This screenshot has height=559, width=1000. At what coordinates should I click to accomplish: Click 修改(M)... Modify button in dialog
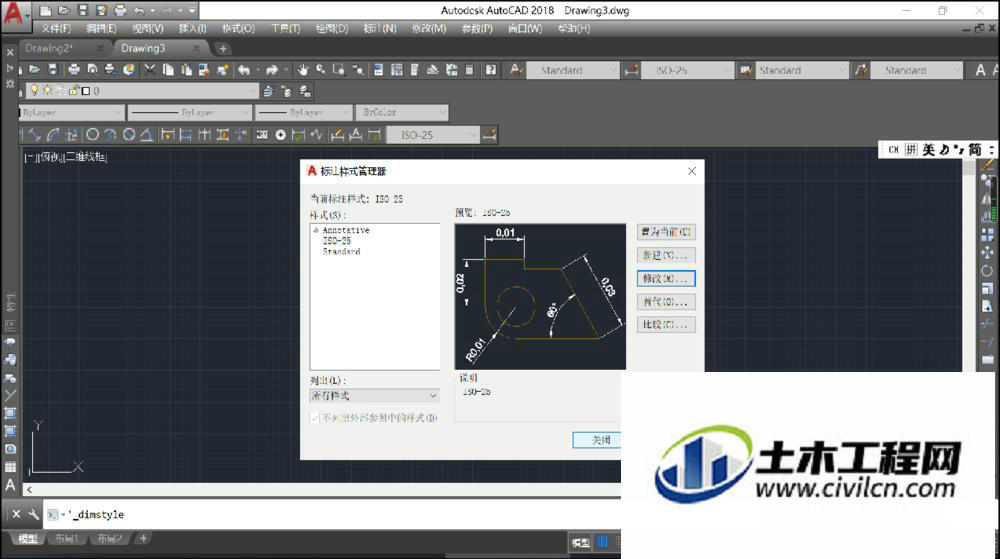click(x=666, y=279)
